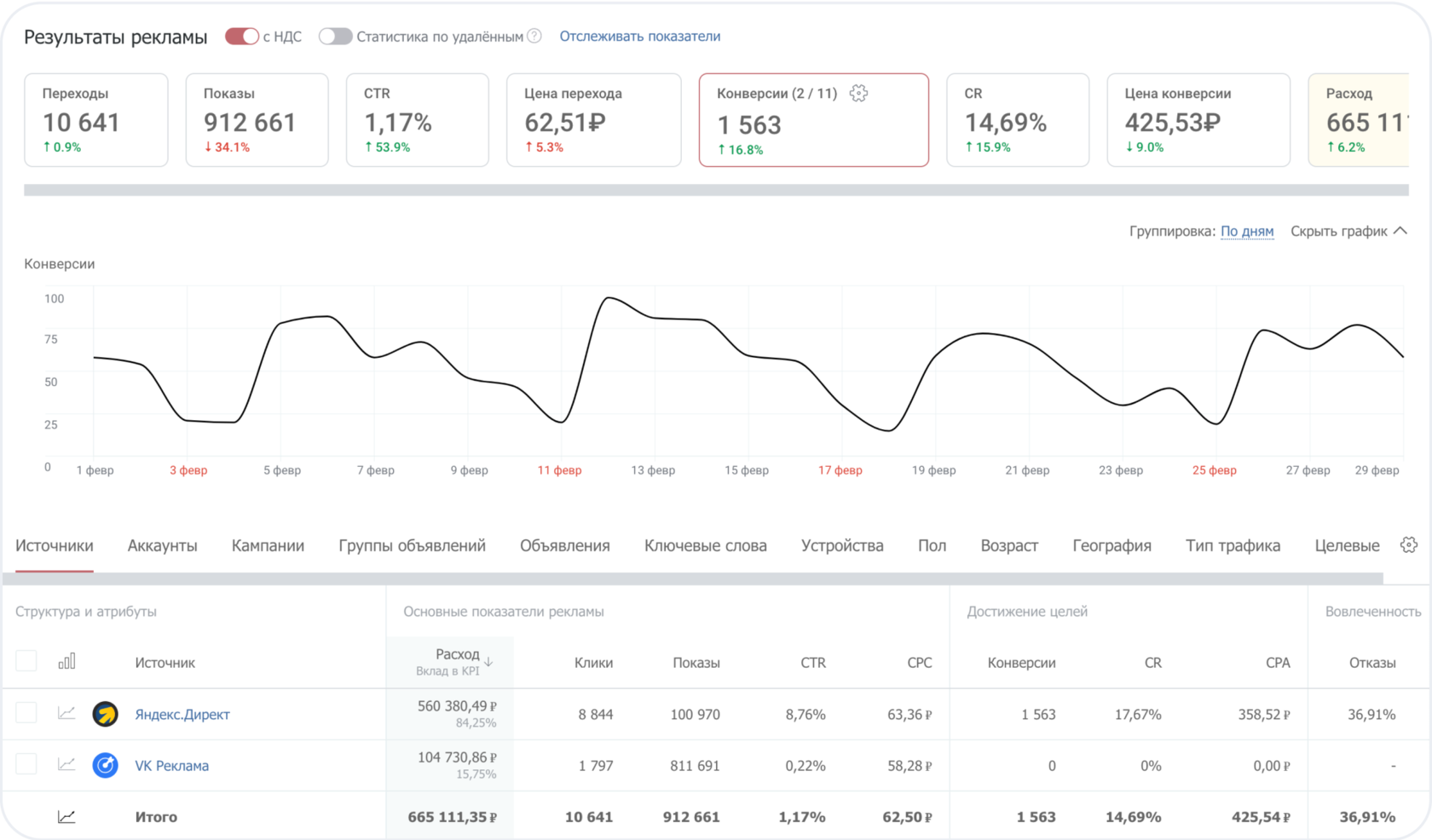The width and height of the screenshot is (1432, 840).
Task: Click horizontal scrollbar below report tabs
Action: click(x=692, y=579)
